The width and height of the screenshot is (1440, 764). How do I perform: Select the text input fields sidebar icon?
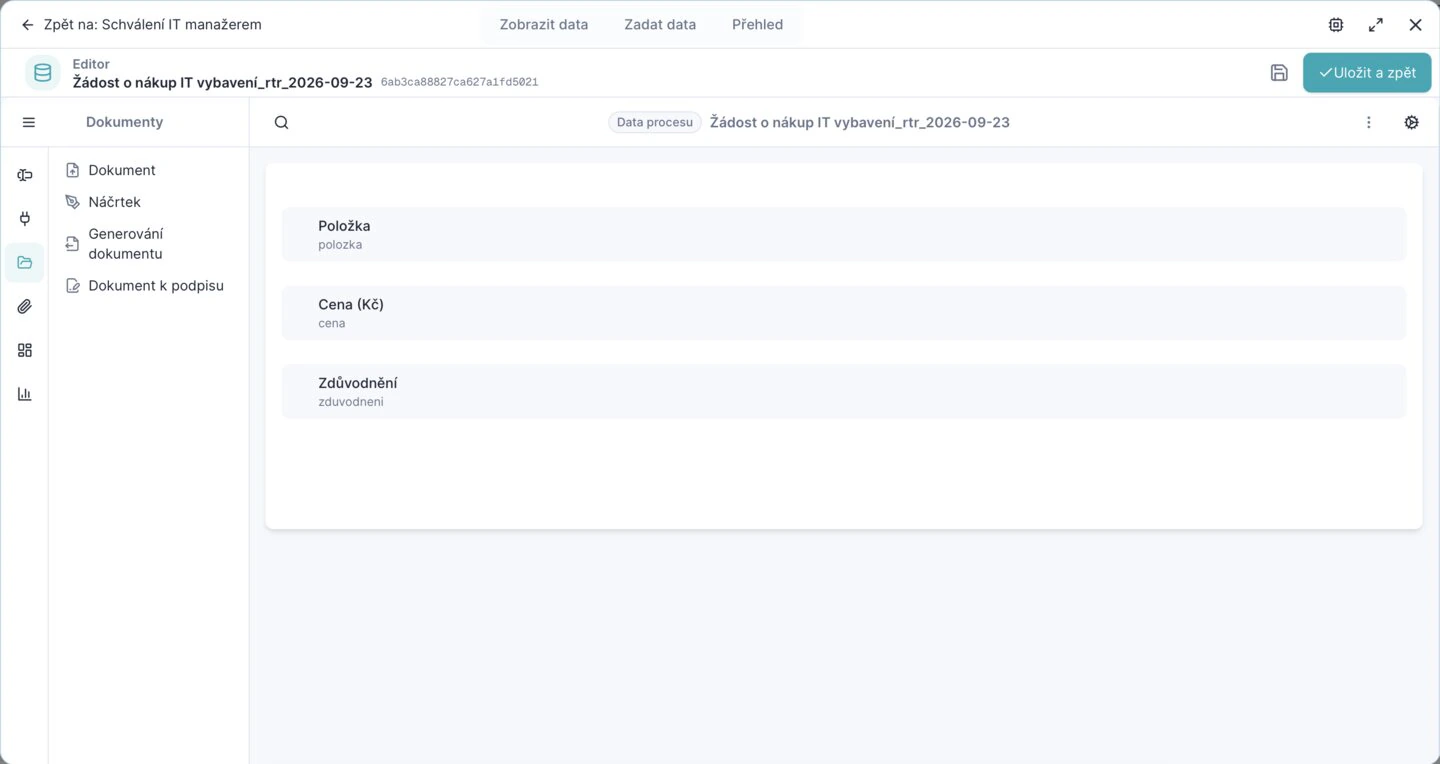(x=25, y=175)
